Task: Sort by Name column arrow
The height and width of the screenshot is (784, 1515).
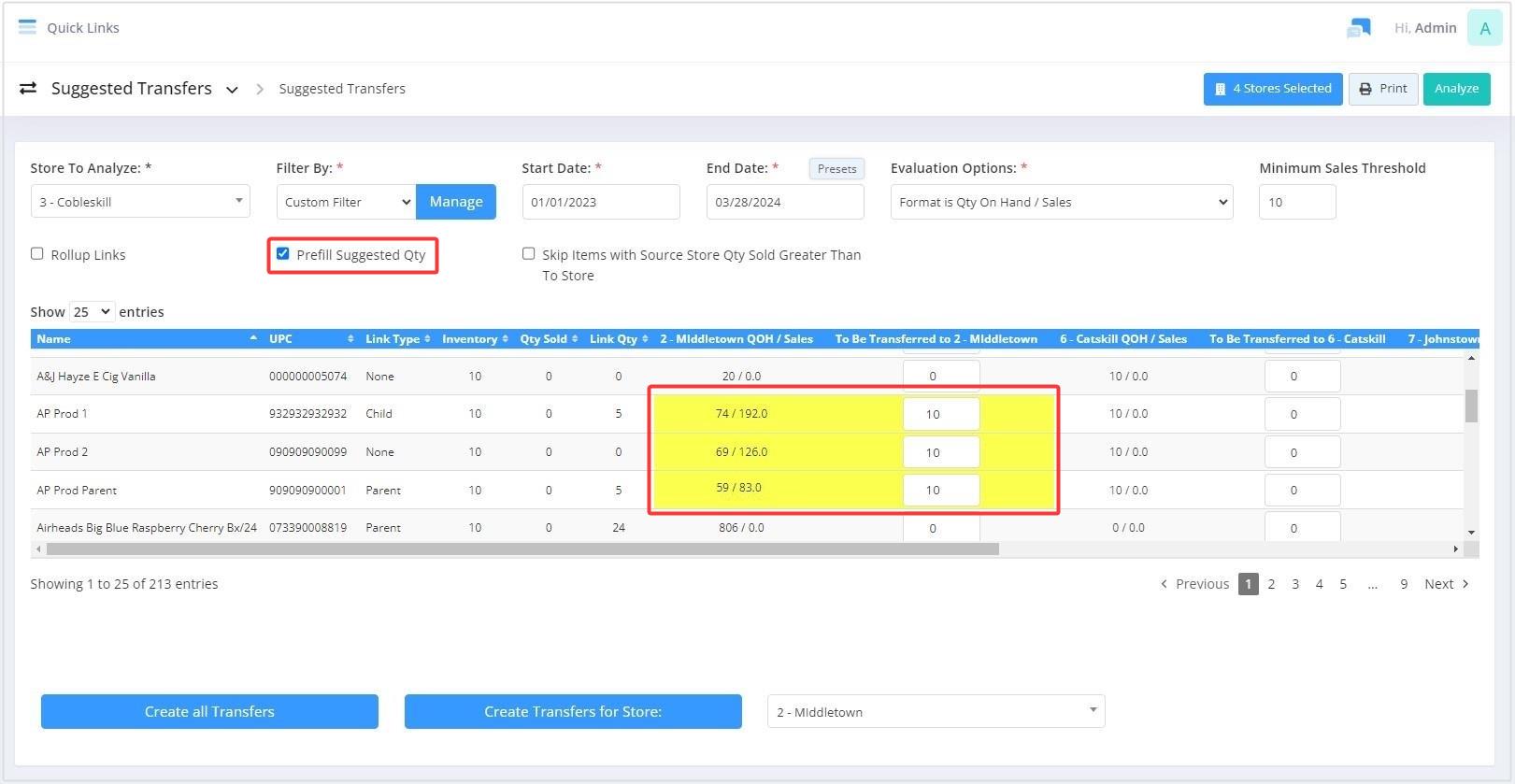Action: [253, 338]
